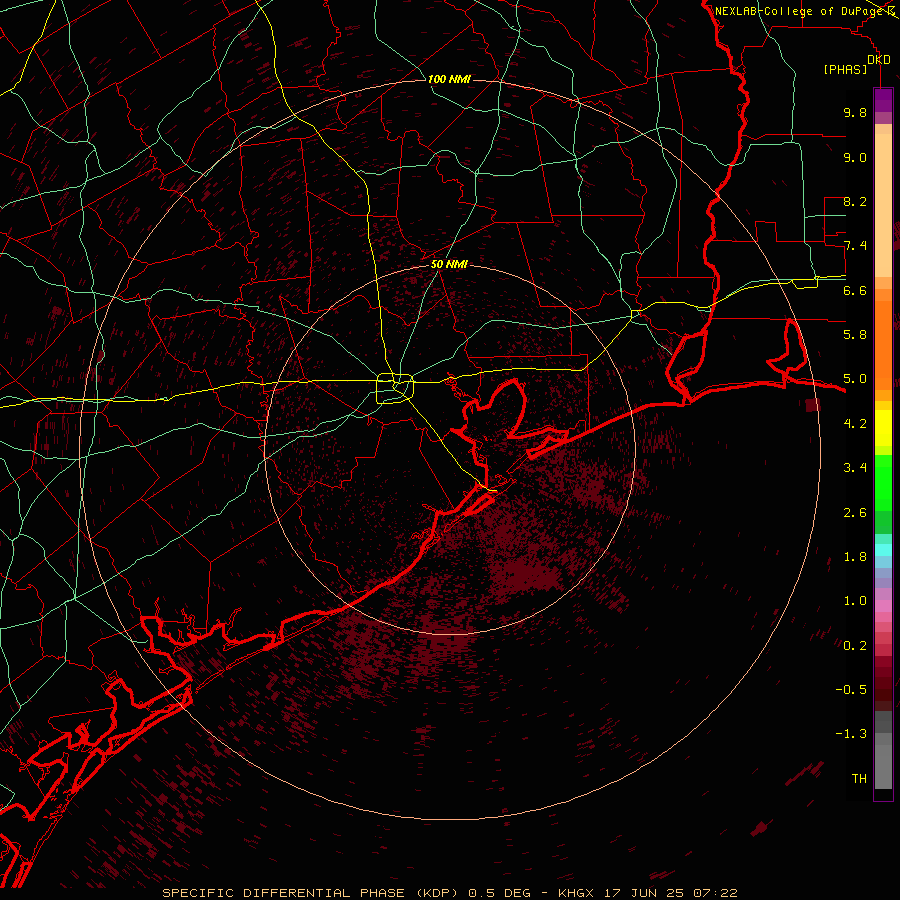900x900 pixels.
Task: Click the 07:22 time in the footer
Action: coord(715,893)
